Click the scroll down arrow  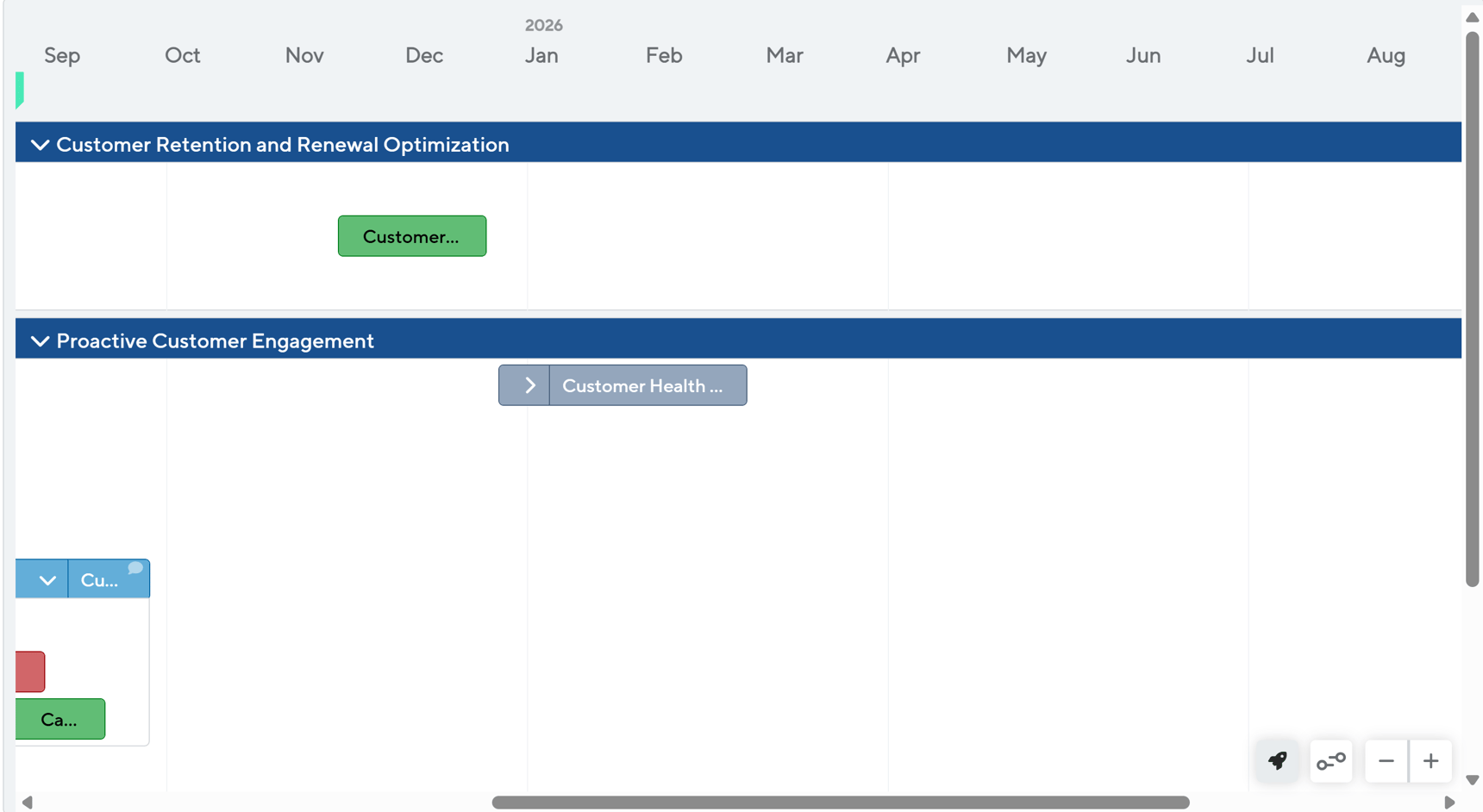coord(1473,780)
